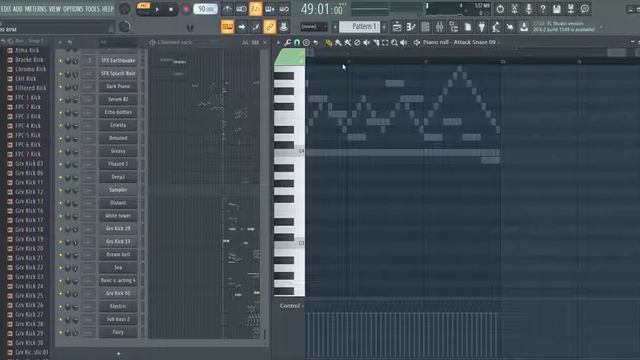Open the VIEW menu

tap(55, 9)
